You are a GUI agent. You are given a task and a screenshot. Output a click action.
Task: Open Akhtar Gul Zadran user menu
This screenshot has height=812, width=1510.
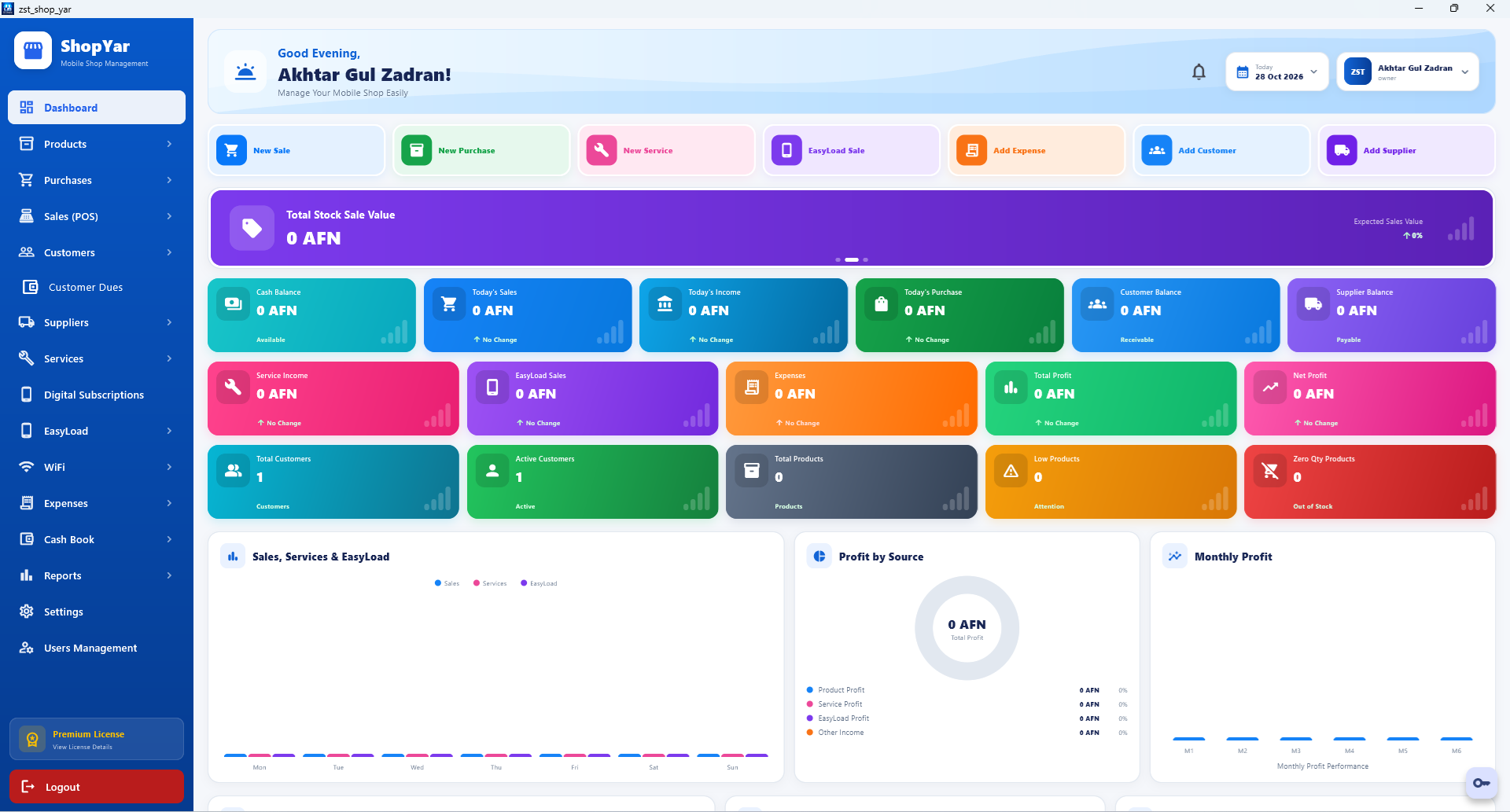point(1408,72)
